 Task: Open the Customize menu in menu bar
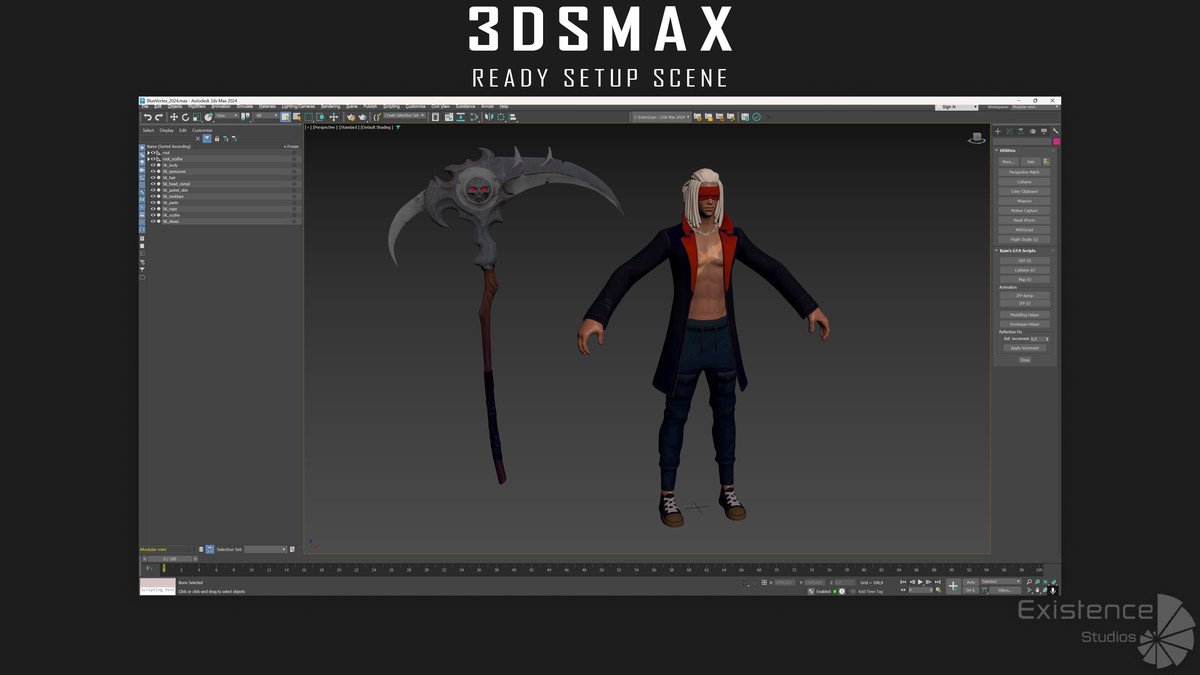[x=416, y=106]
